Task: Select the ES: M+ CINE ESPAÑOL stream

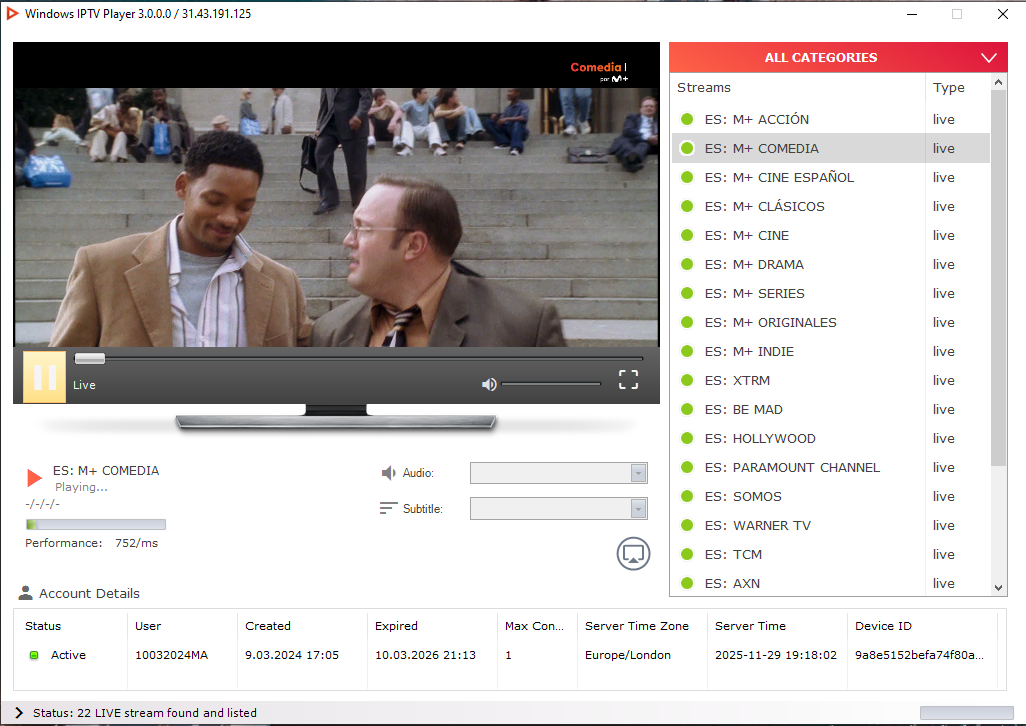Action: pos(779,177)
